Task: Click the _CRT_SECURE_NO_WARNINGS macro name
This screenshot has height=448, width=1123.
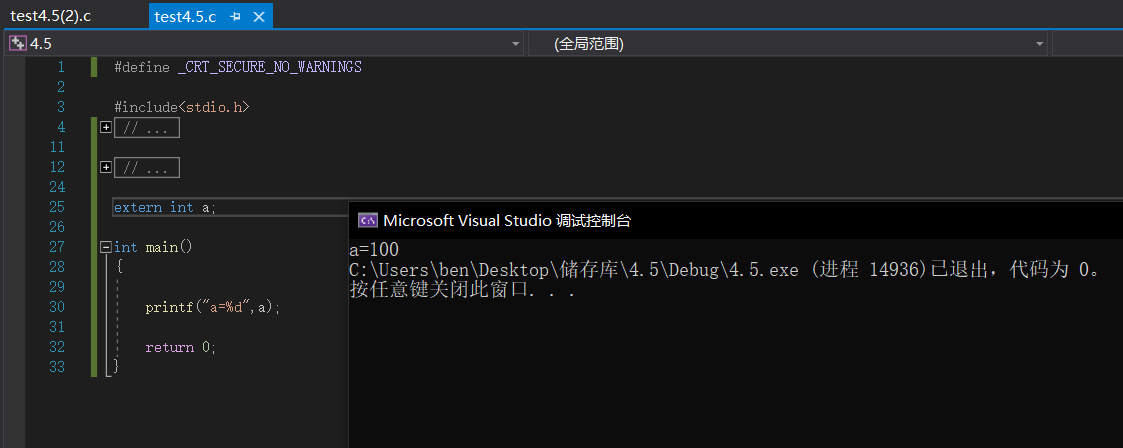Action: pos(269,67)
